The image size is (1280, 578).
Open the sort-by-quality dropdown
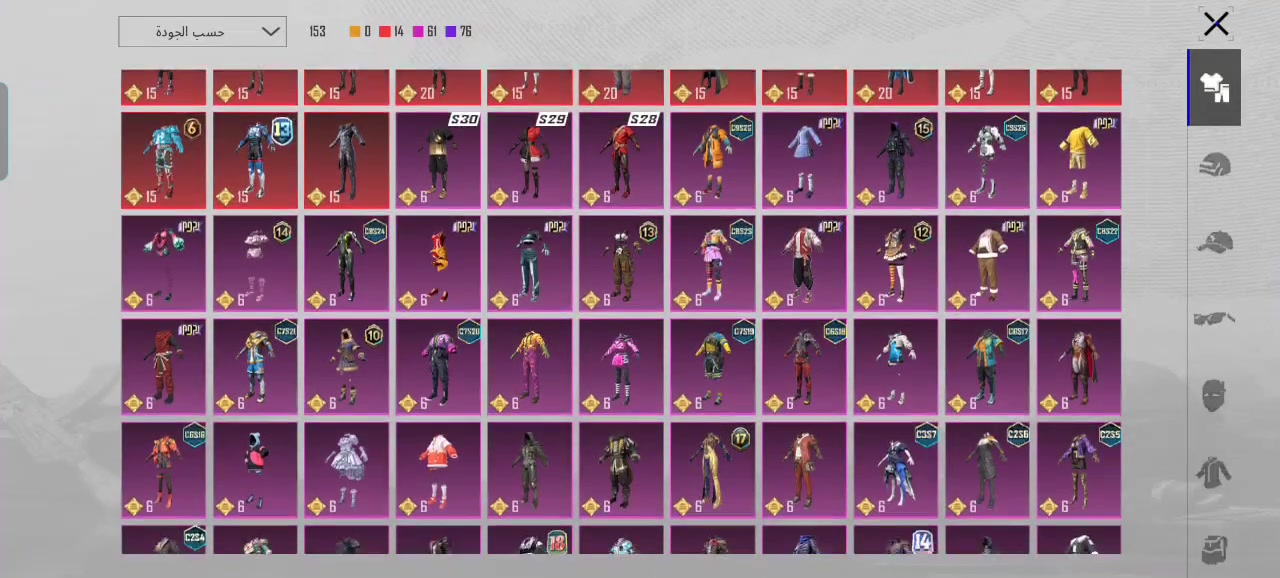[202, 32]
